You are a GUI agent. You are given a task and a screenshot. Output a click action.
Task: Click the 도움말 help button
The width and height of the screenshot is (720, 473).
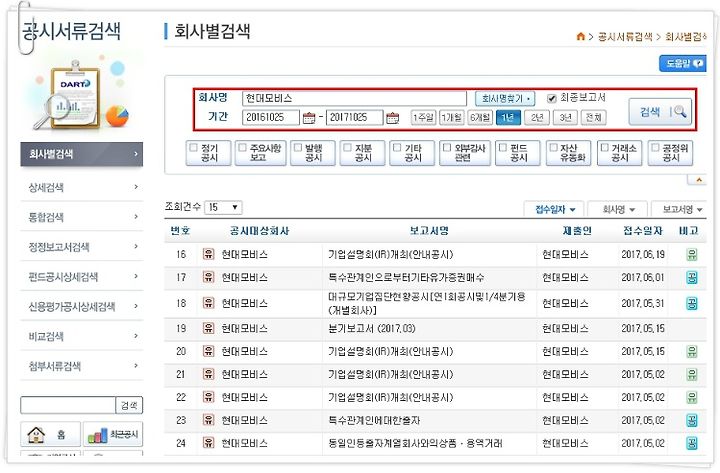pyautogui.click(x=683, y=63)
